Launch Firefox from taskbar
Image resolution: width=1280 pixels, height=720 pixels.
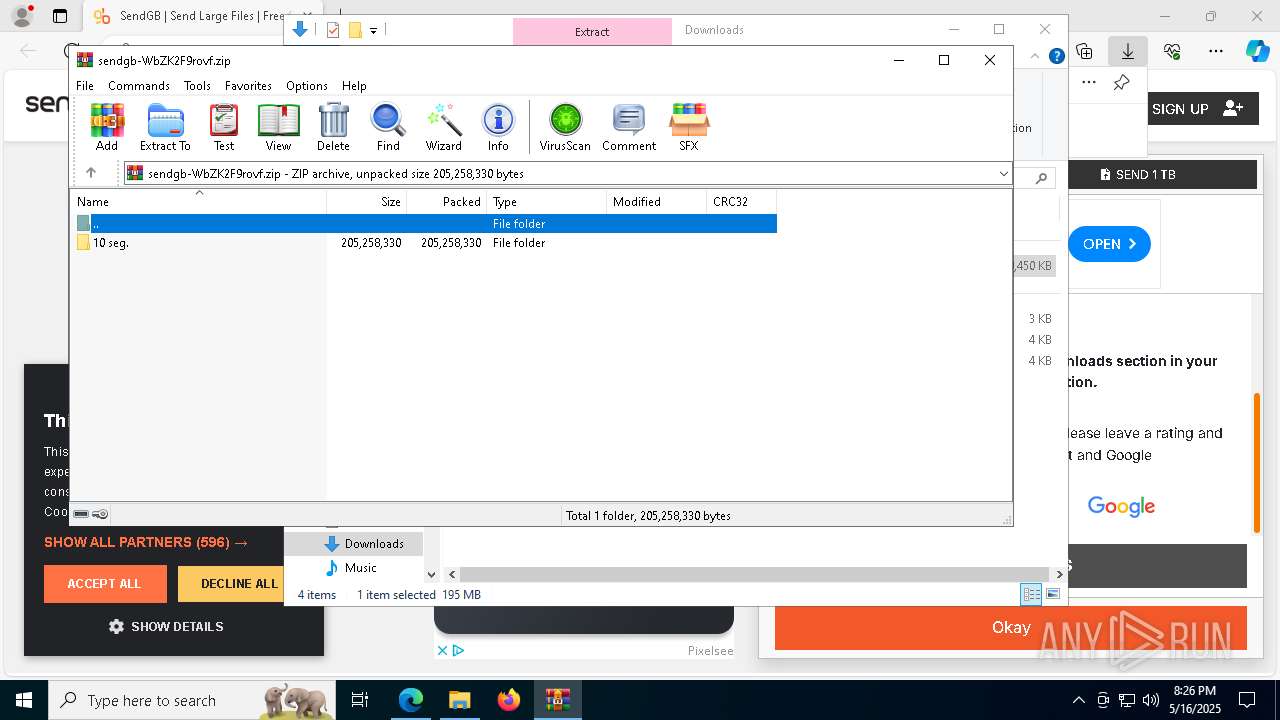(509, 700)
